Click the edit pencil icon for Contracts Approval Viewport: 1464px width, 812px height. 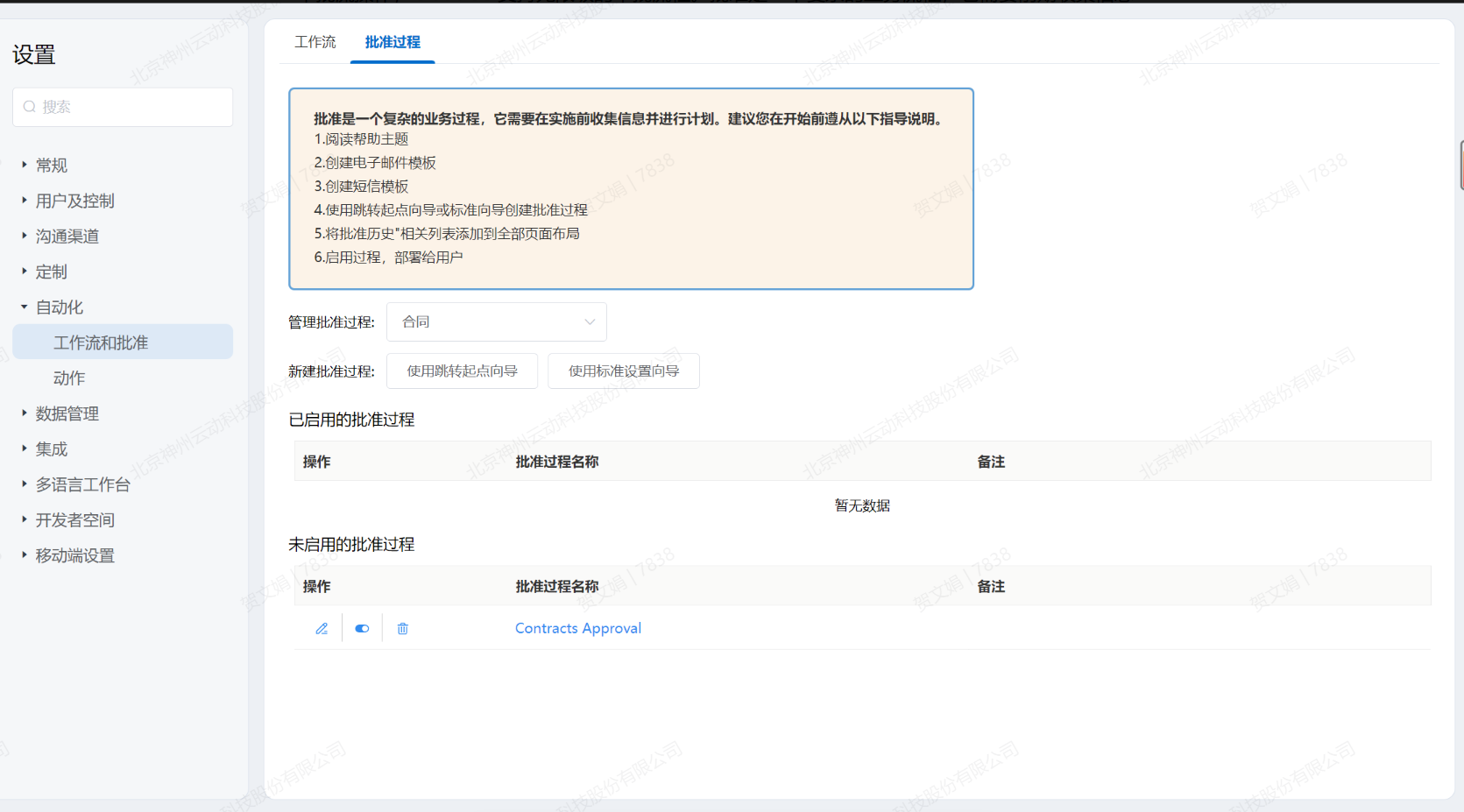click(322, 628)
